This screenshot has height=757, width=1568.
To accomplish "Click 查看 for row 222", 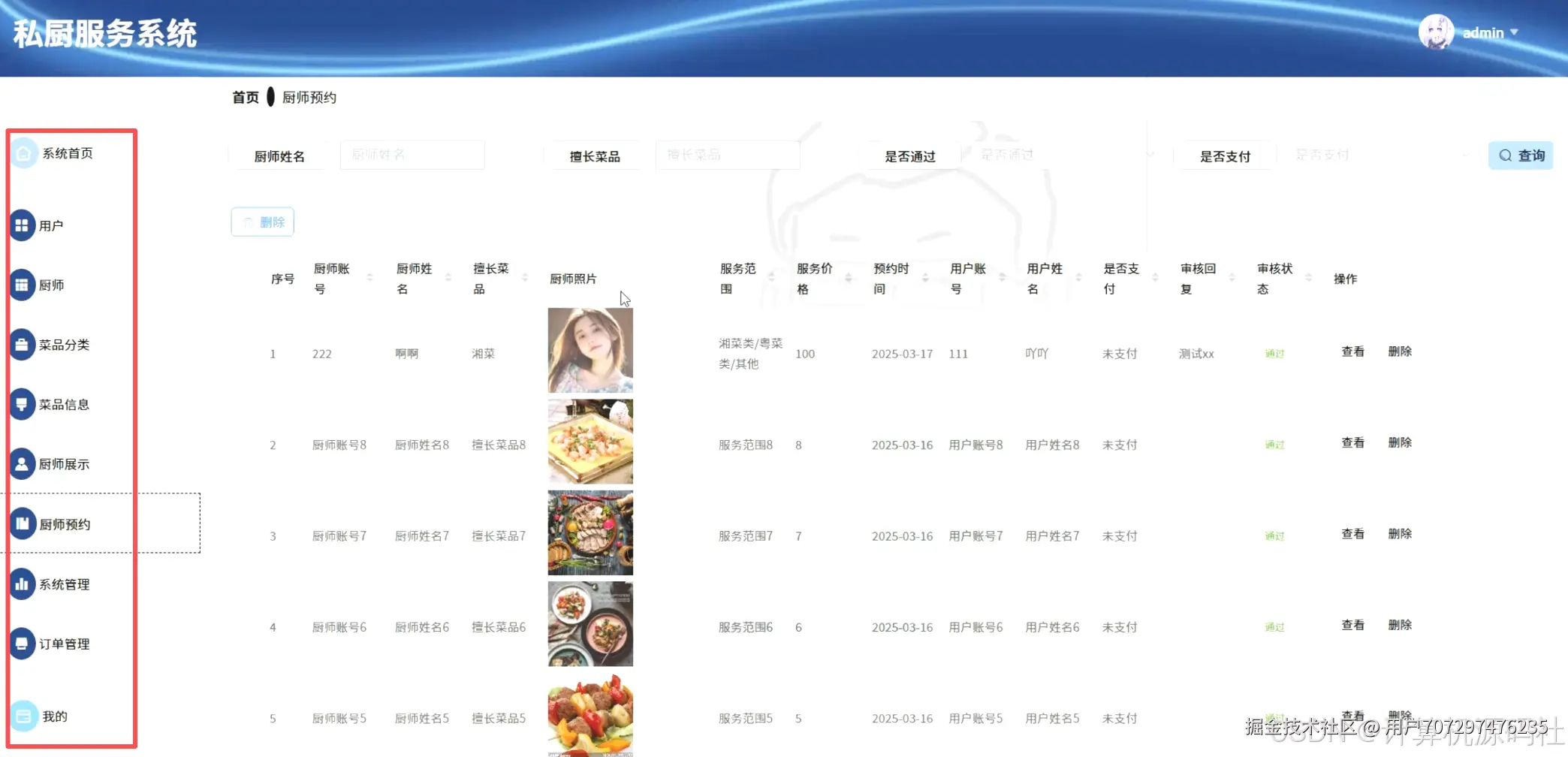I will 1352,351.
